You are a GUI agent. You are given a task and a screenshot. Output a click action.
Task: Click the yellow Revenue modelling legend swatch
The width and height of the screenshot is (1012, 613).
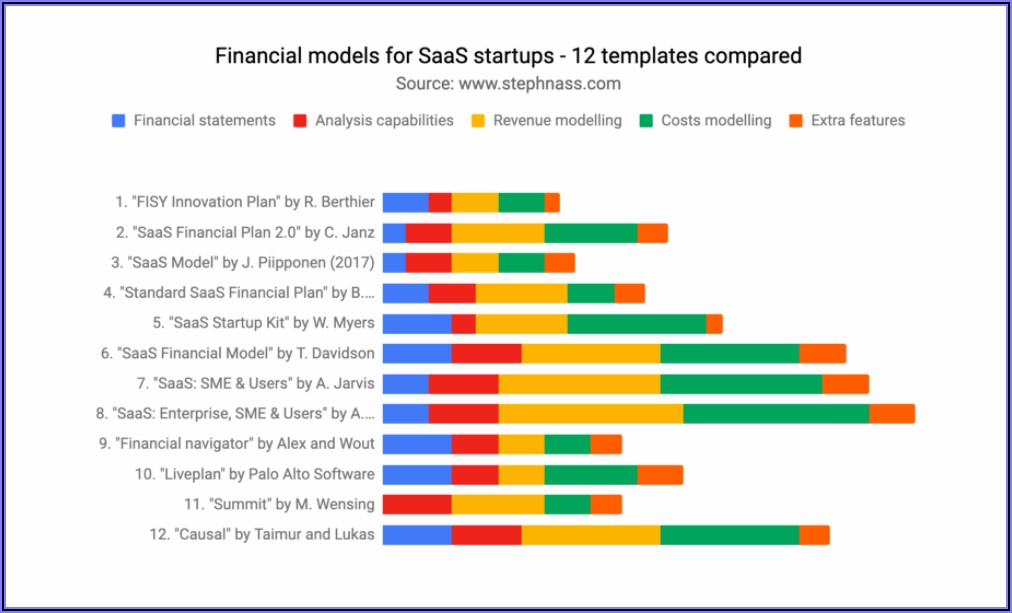[479, 121]
